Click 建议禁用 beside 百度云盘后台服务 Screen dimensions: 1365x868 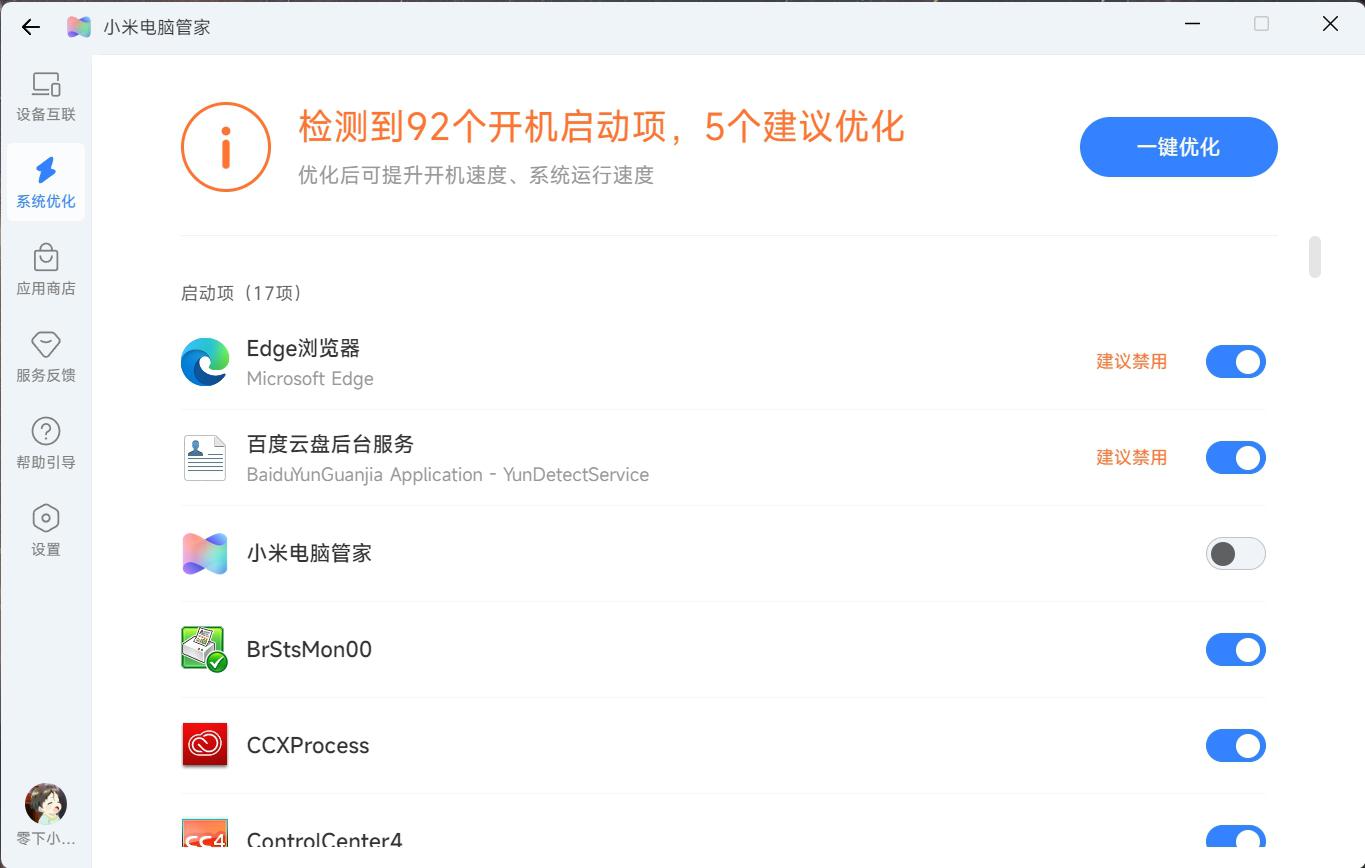[x=1132, y=458]
